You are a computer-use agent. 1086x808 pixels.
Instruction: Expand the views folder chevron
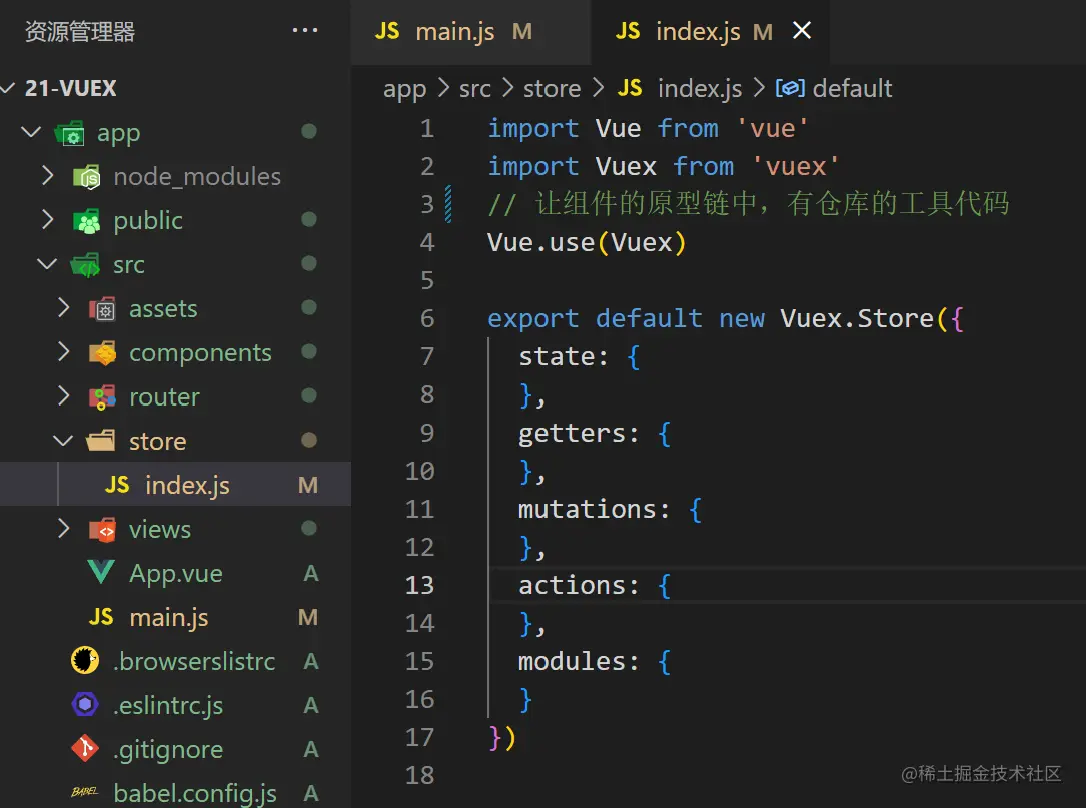(63, 529)
